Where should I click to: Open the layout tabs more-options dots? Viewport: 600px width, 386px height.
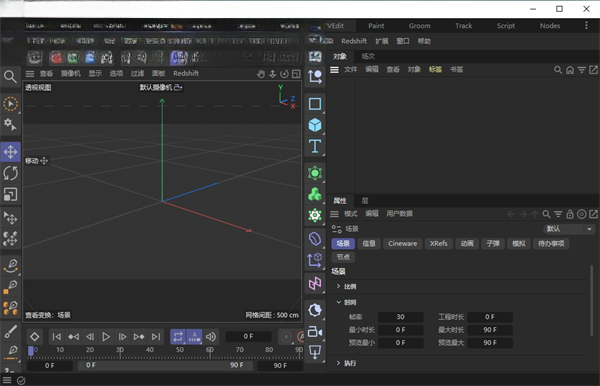(586, 26)
